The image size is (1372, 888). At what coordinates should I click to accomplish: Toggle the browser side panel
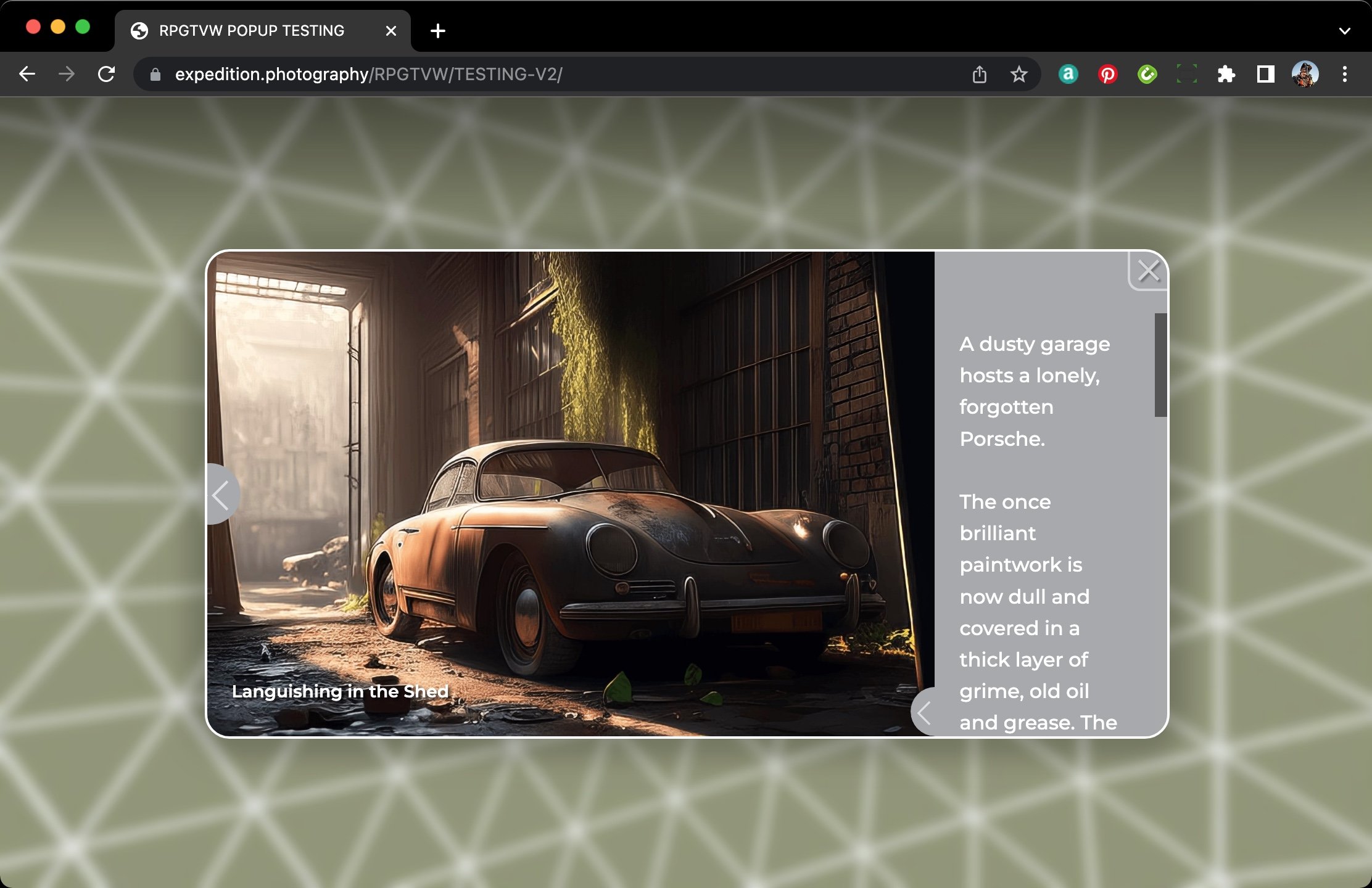tap(1266, 74)
